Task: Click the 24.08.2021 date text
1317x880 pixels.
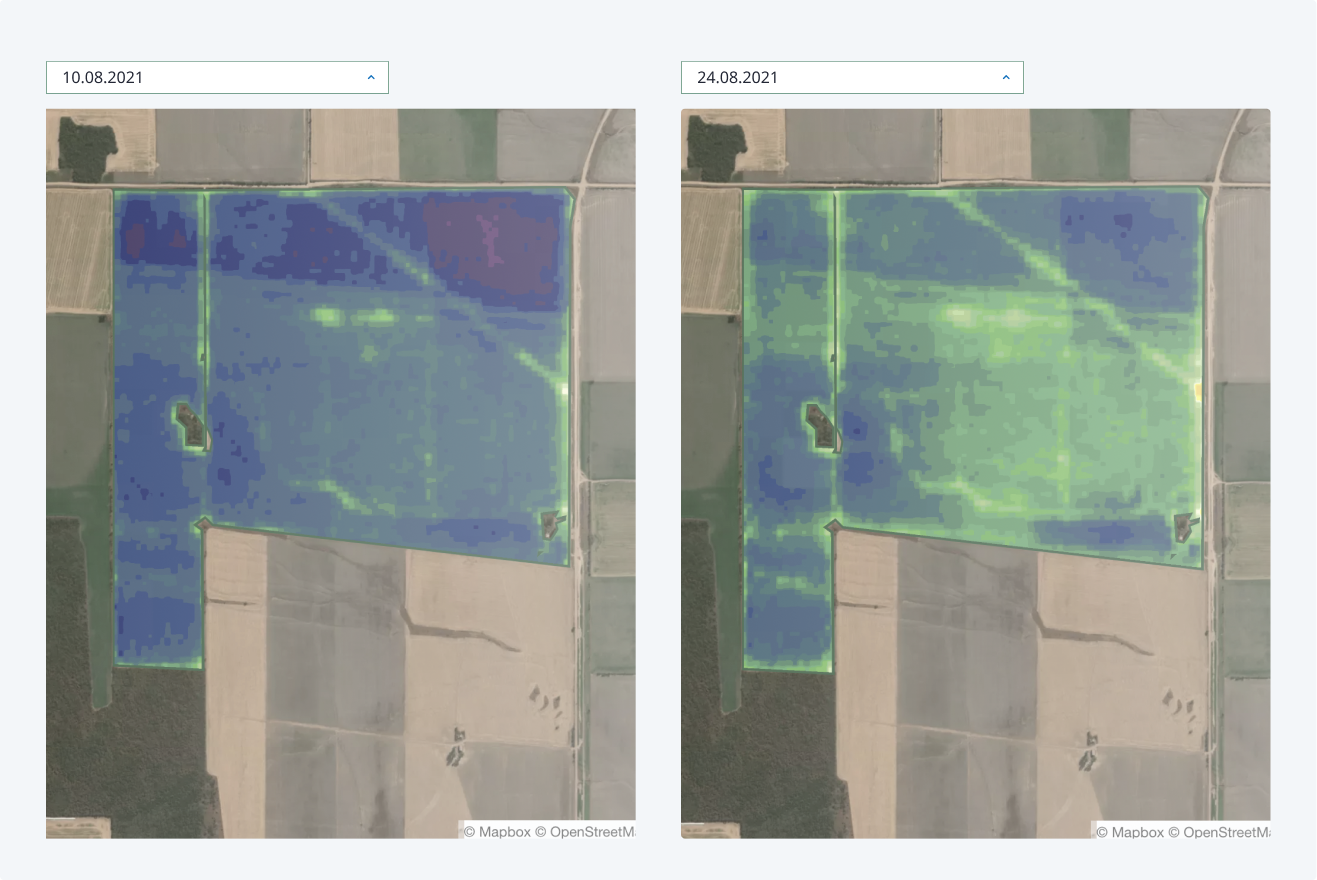Action: point(739,77)
